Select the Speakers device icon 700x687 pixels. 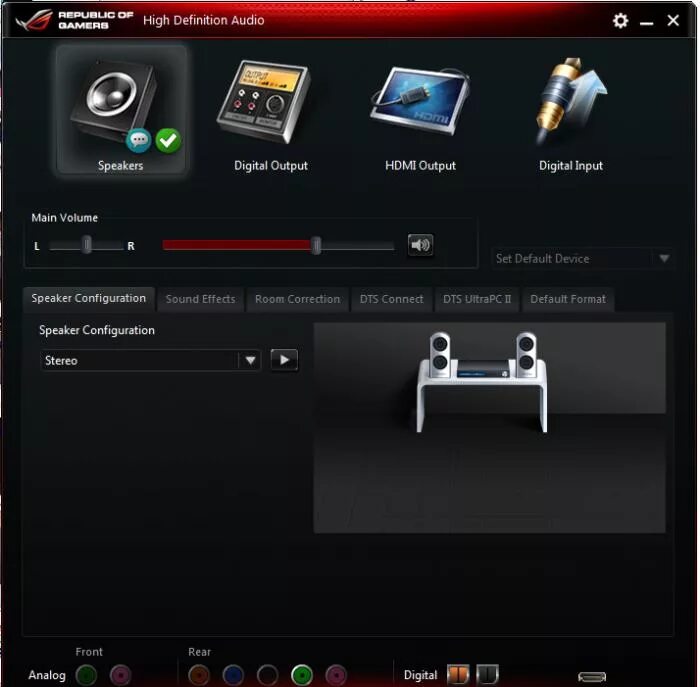(121, 109)
